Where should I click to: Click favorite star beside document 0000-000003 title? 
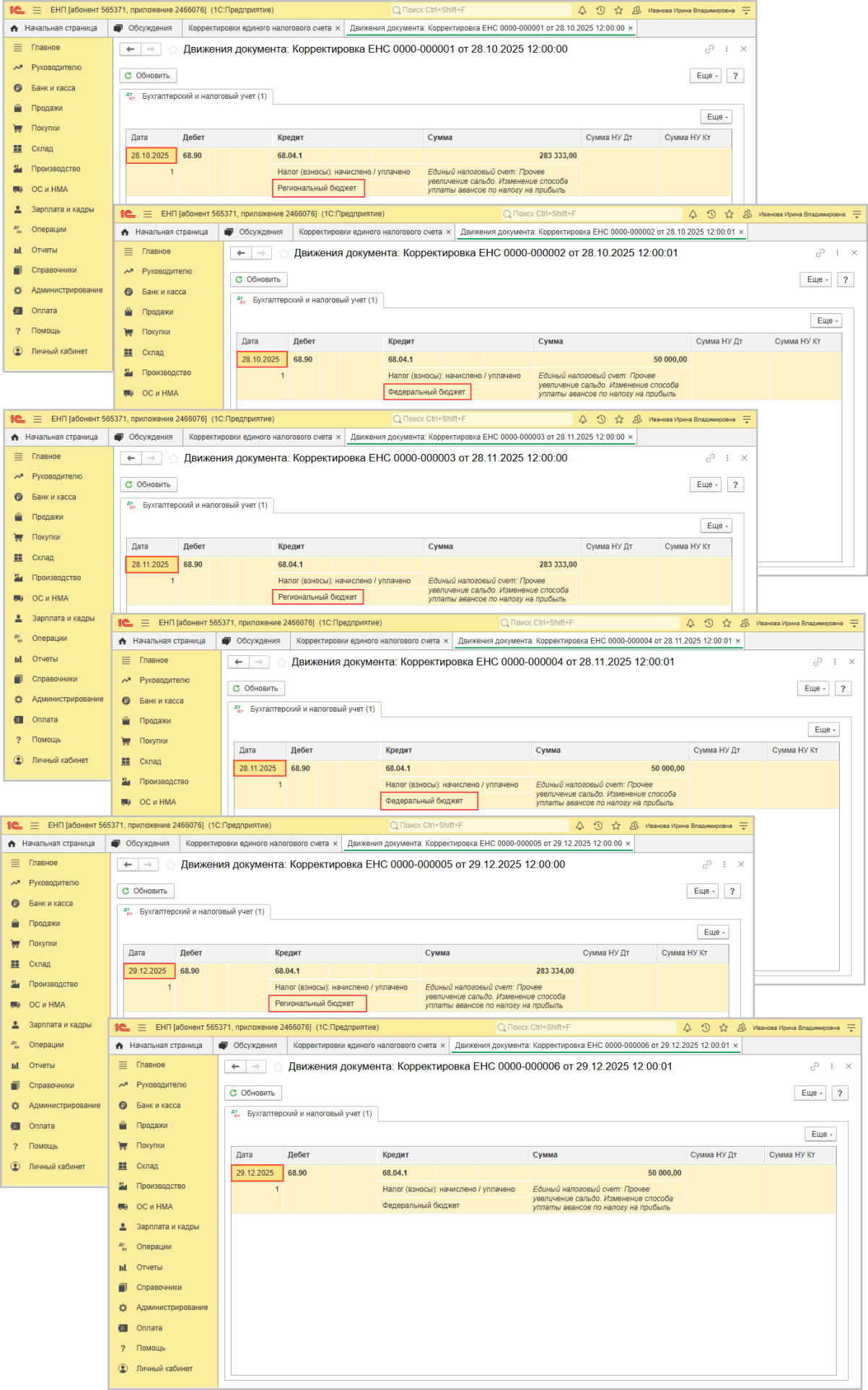point(173,458)
